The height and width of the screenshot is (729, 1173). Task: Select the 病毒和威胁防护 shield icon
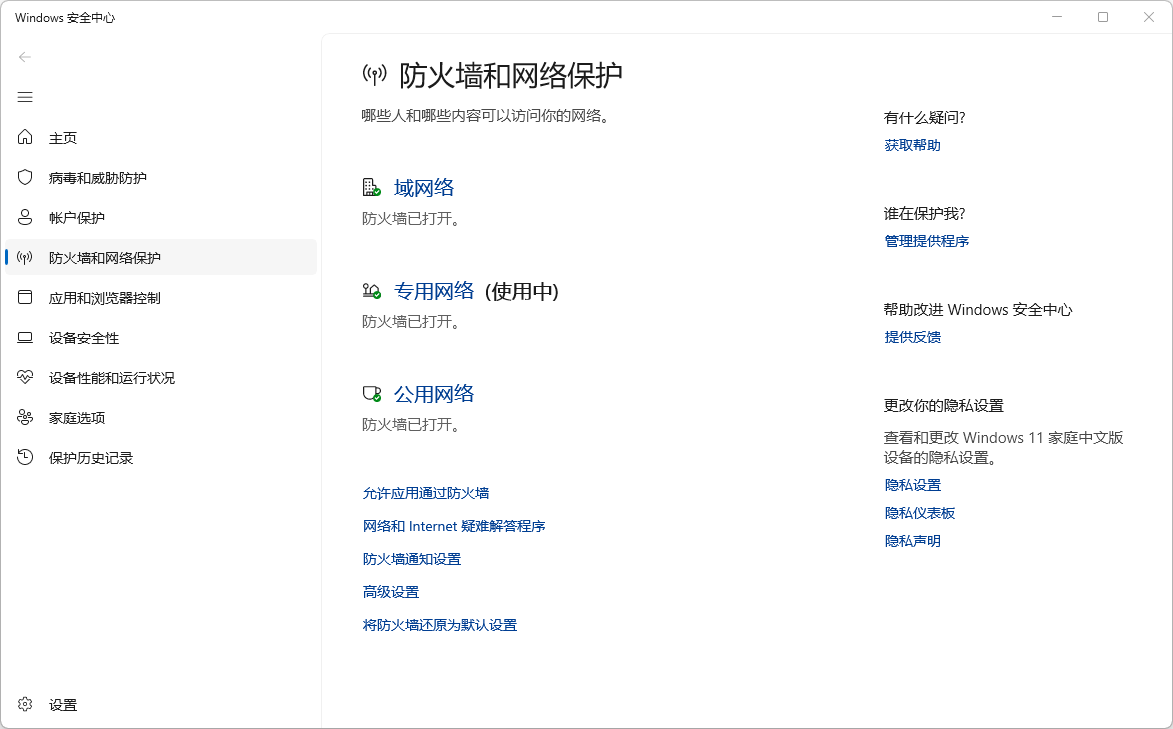click(24, 177)
